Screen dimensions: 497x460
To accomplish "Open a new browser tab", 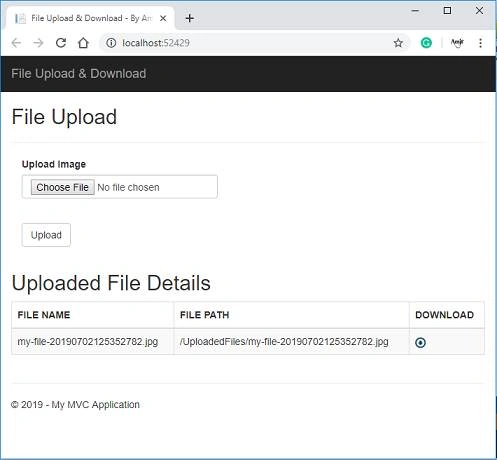I will tap(190, 18).
